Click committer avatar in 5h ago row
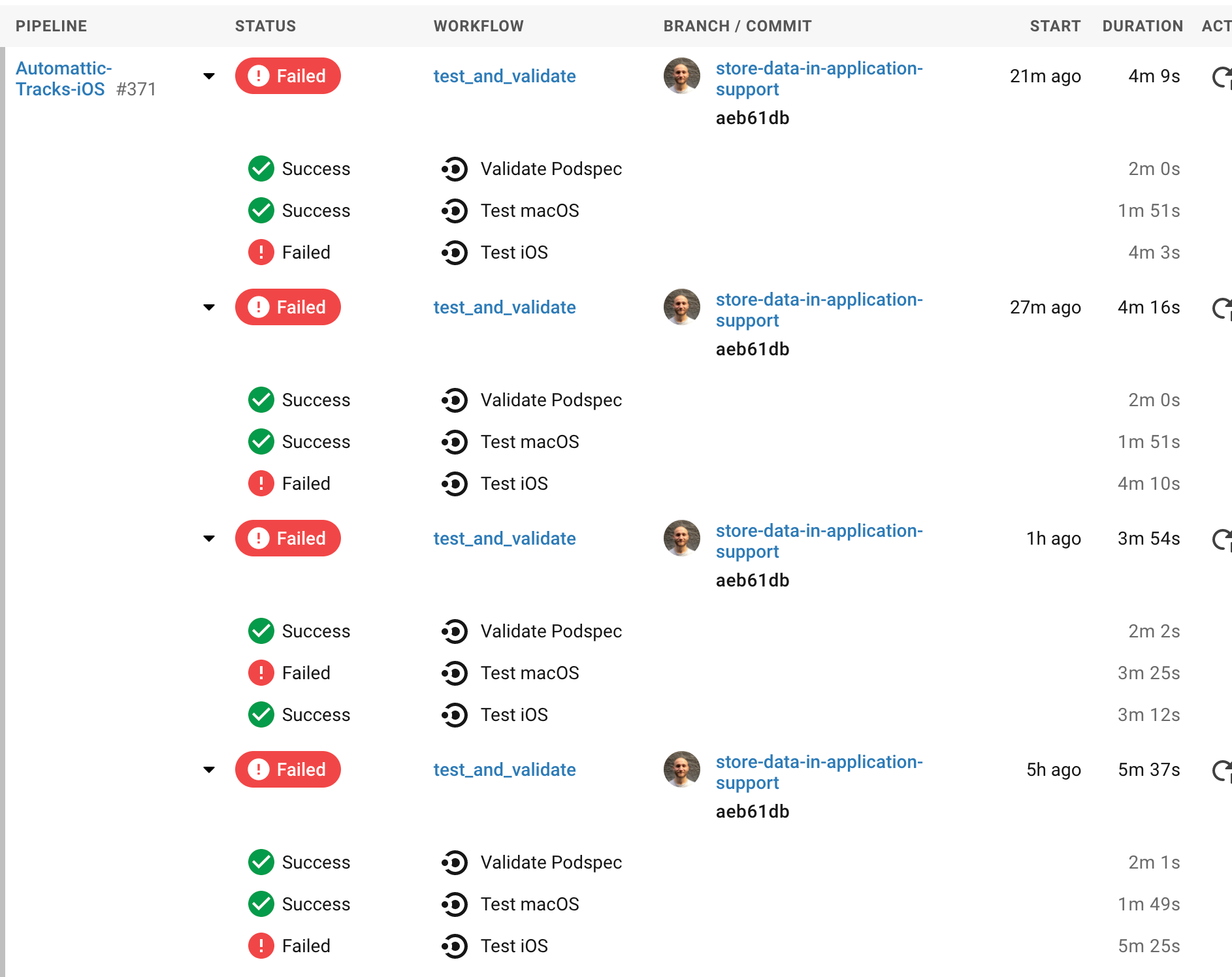Viewport: 1232px width, 977px height. click(x=682, y=769)
